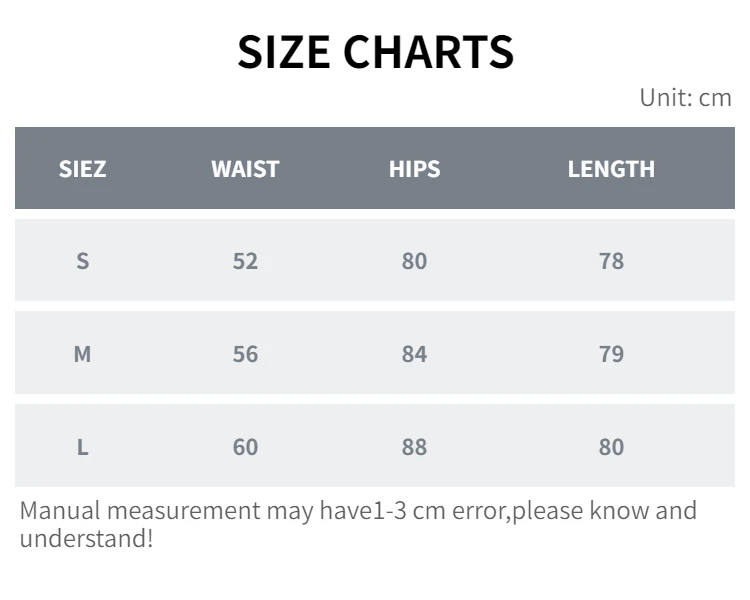
Task: Select the Unit: cm label
Action: pyautogui.click(x=685, y=98)
